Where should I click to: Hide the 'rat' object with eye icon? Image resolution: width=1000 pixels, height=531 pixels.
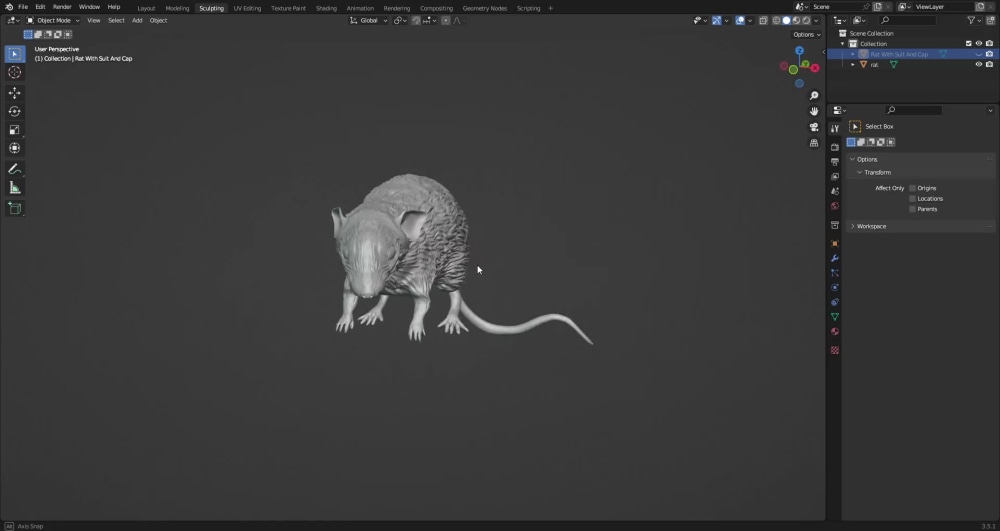[x=979, y=64]
